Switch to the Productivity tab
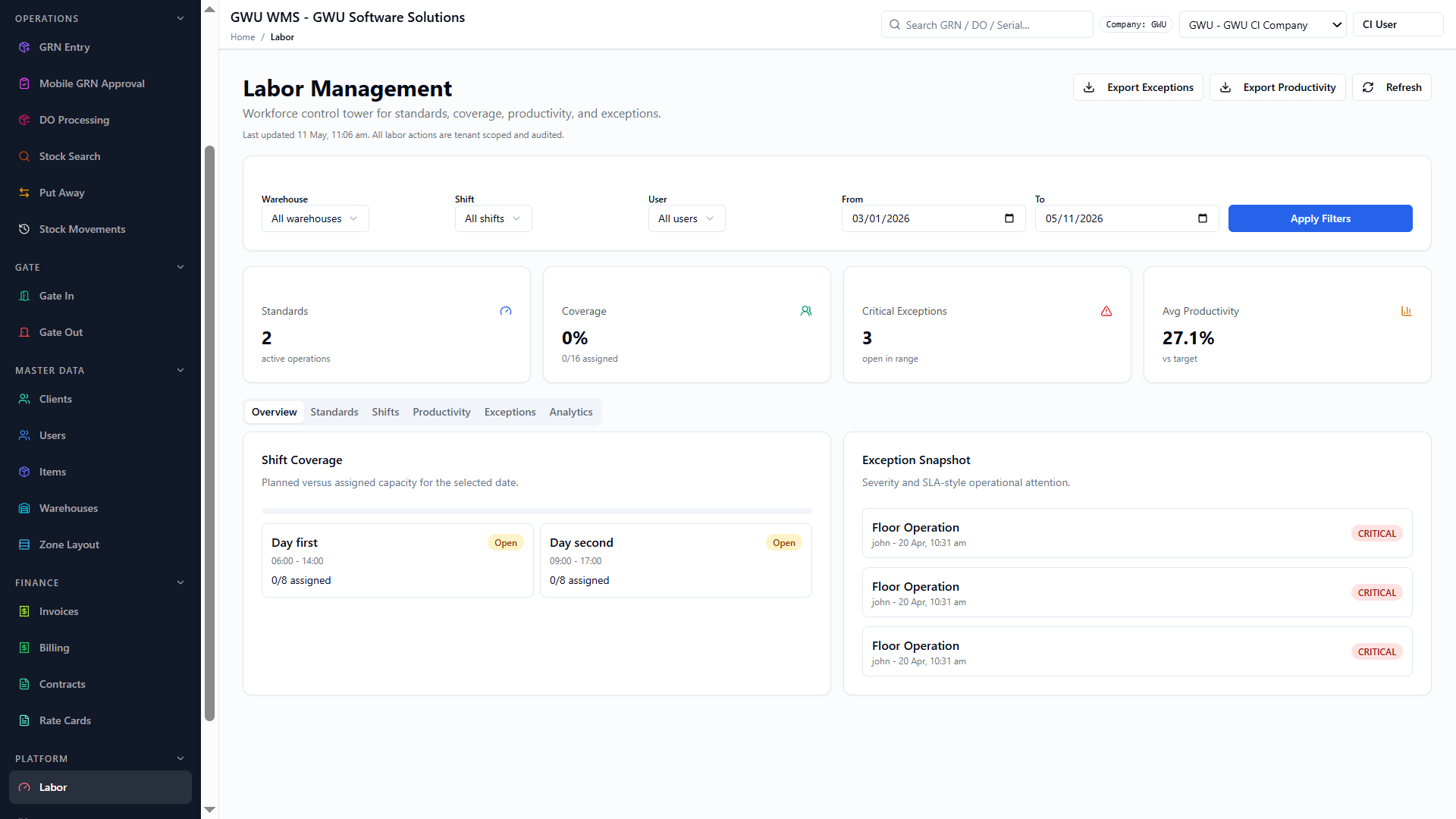 (441, 412)
